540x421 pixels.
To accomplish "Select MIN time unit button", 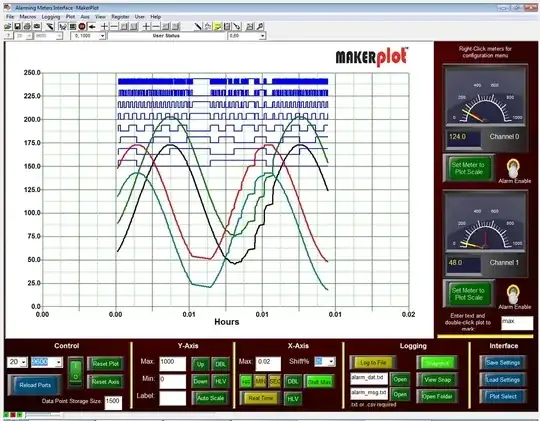I will (260, 382).
